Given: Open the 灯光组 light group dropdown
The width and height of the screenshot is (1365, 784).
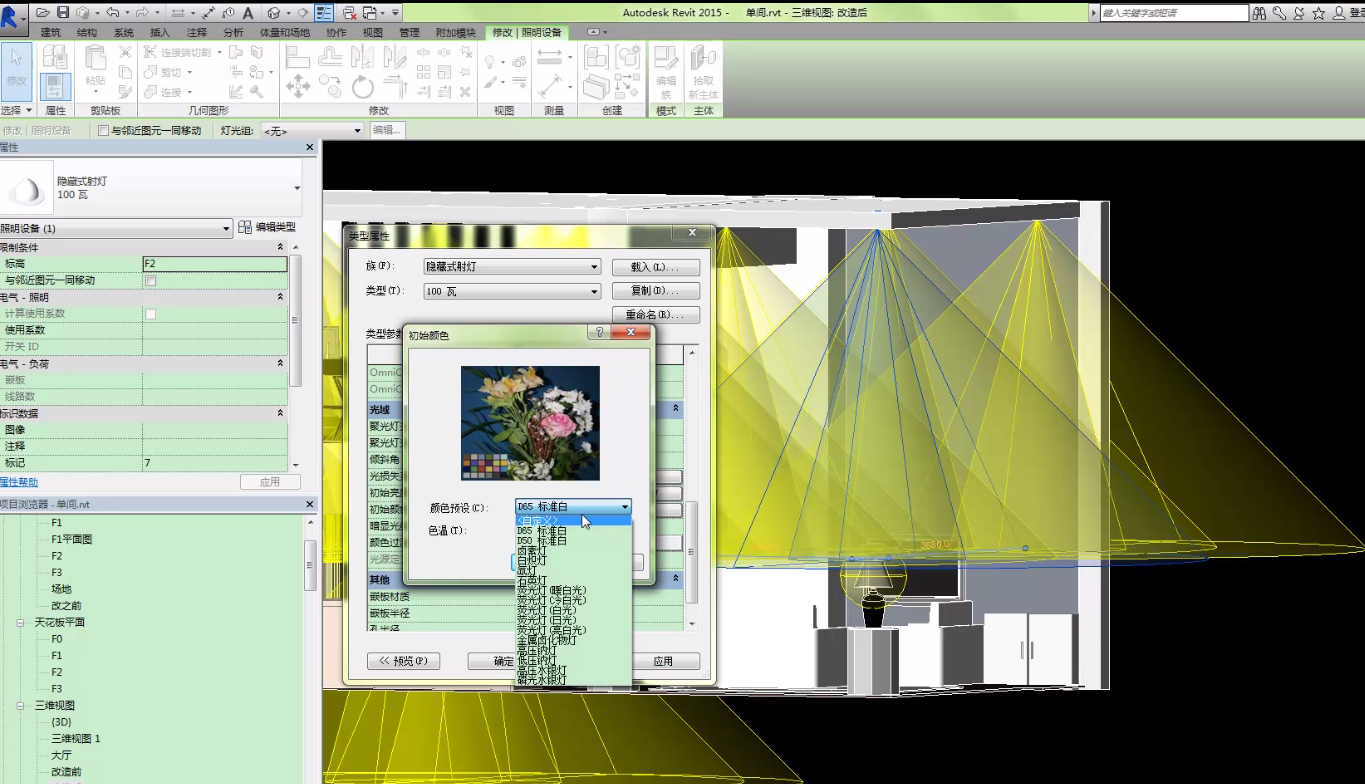Looking at the screenshot, I should (x=312, y=130).
